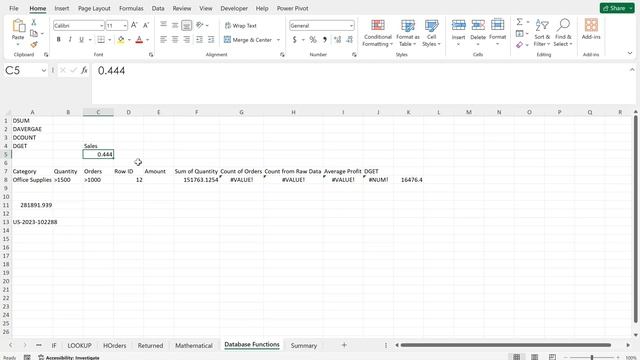Toggle Bold formatting
Screen dimensions: 640x360
(58, 40)
